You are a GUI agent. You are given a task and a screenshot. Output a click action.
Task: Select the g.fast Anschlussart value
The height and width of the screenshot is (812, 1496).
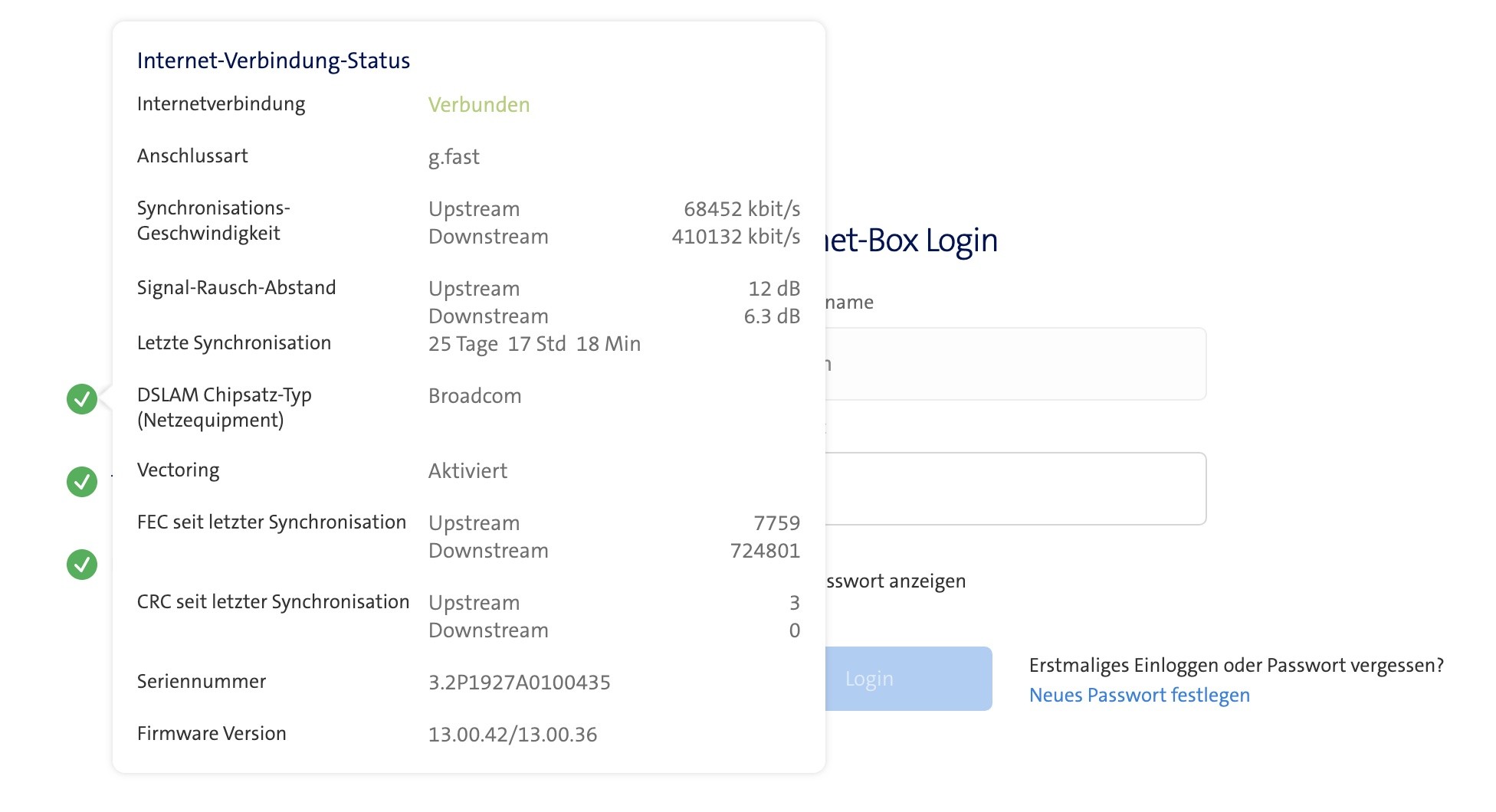point(454,157)
